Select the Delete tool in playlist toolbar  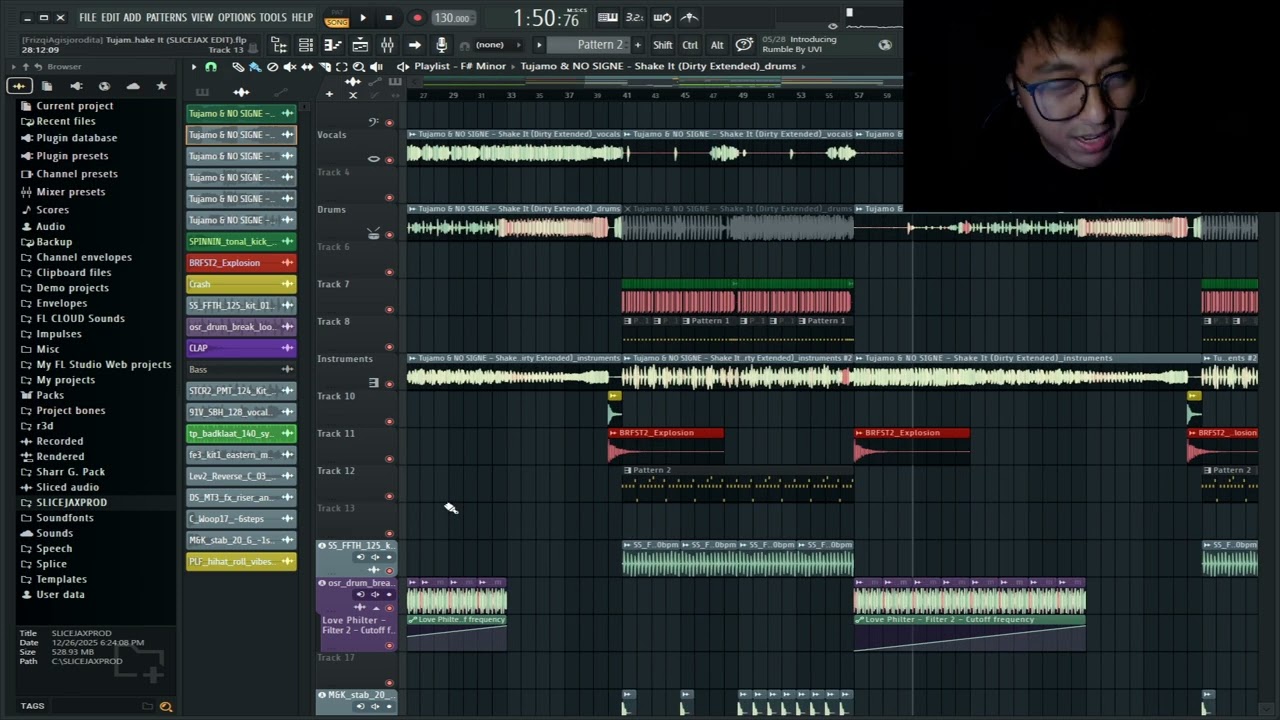(272, 67)
